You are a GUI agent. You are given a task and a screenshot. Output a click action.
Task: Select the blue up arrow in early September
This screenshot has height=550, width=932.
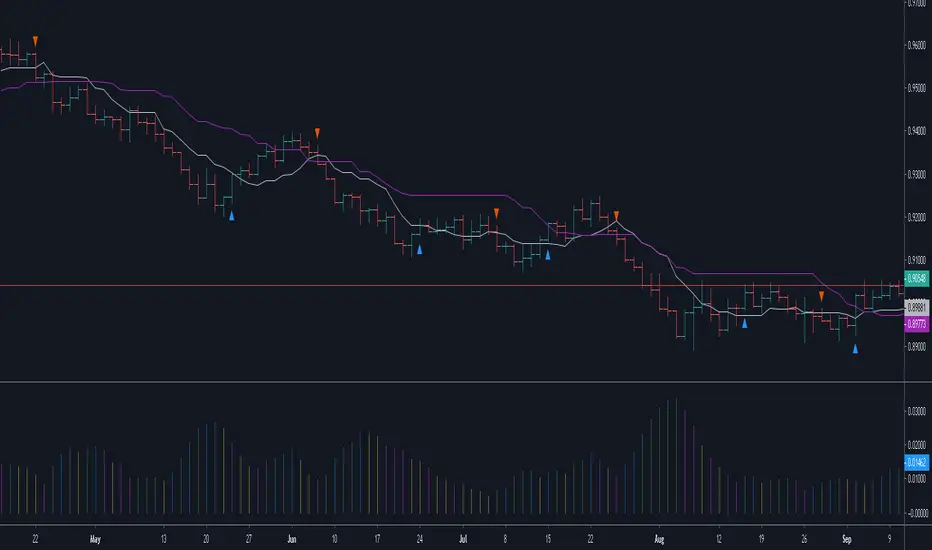tap(855, 348)
